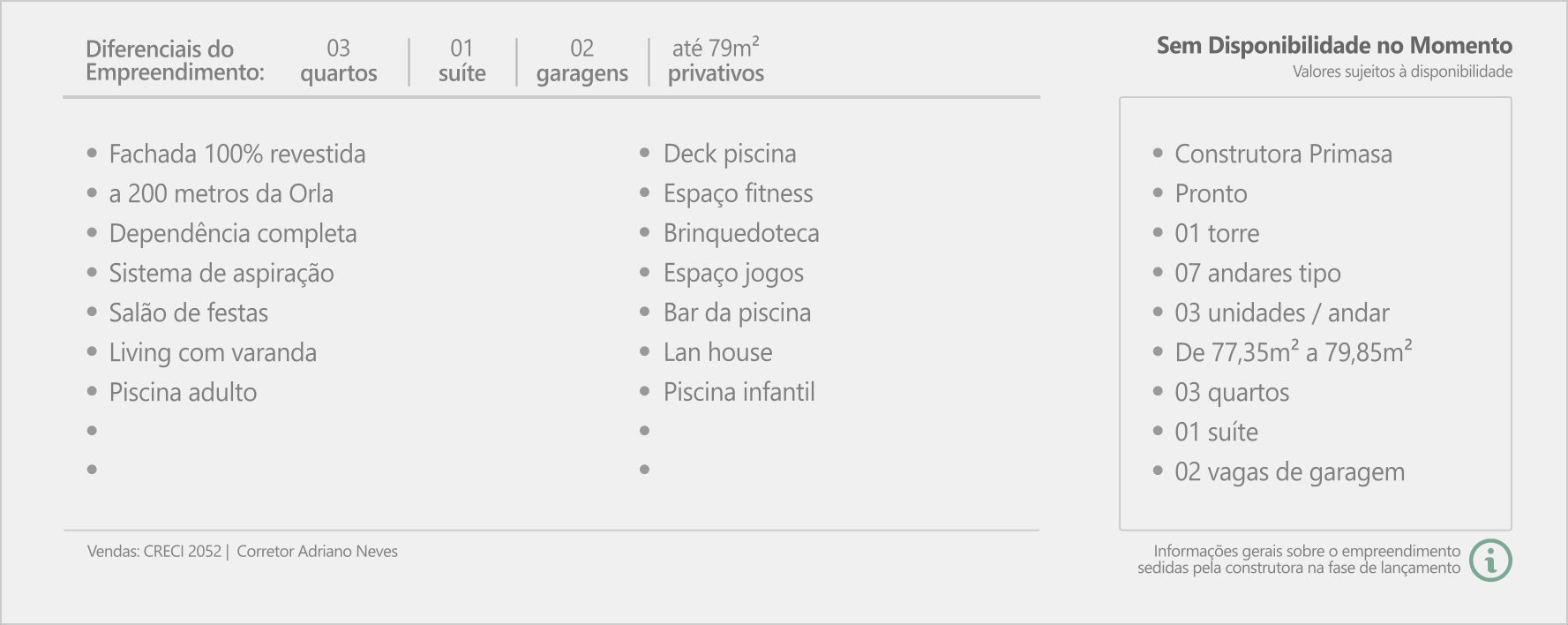
Task: Click 'Informações gerais sobre o empreendimento' note
Action: (x=1307, y=552)
